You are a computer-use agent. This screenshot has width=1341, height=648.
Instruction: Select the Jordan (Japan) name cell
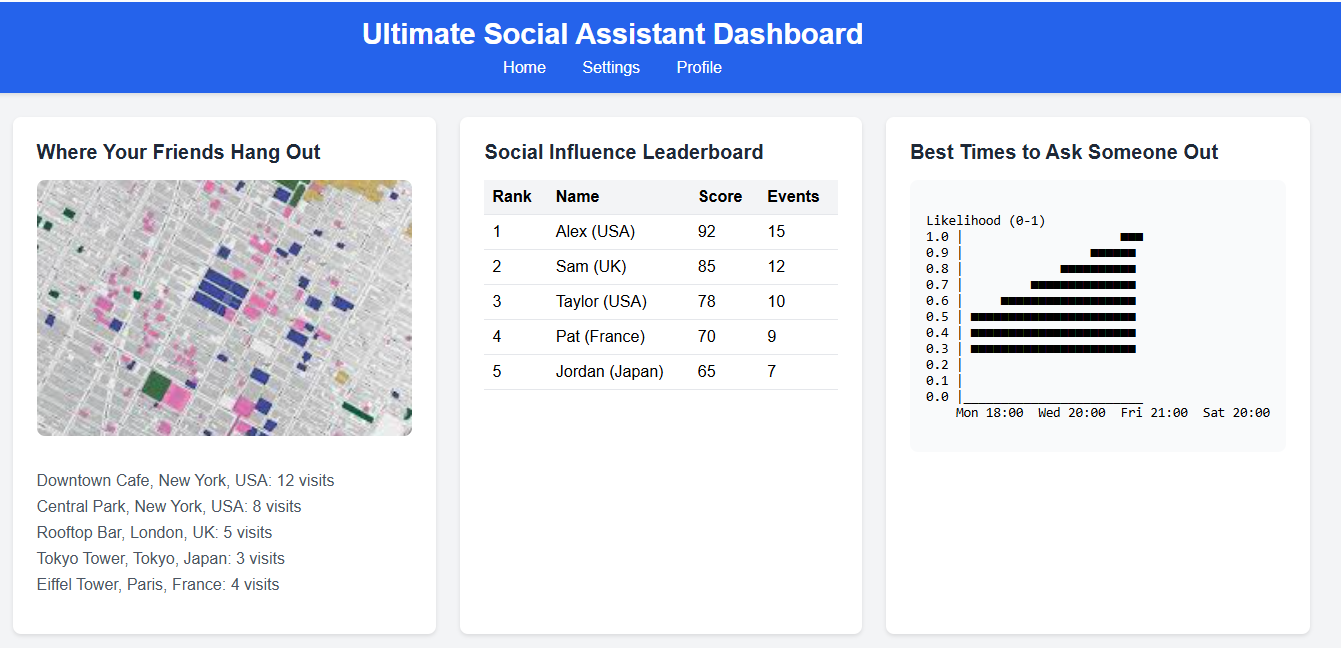[609, 371]
